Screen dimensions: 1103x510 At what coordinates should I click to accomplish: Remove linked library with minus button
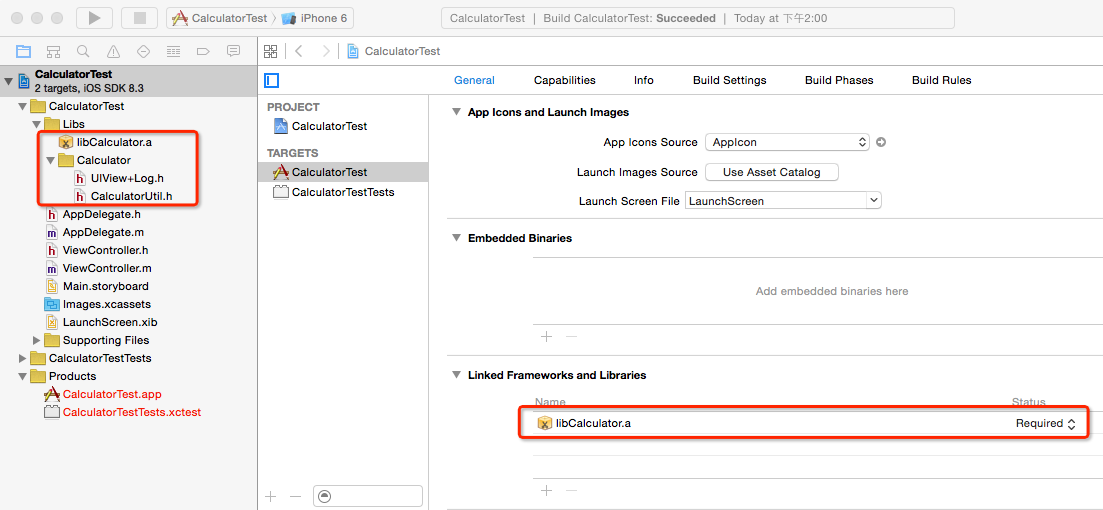click(571, 490)
